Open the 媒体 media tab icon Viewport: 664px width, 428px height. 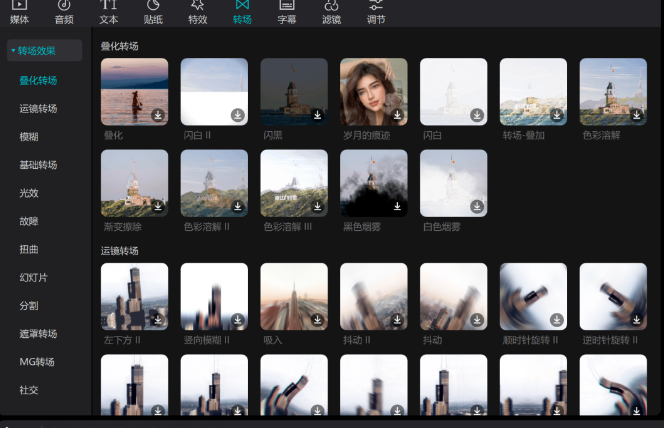[19, 6]
